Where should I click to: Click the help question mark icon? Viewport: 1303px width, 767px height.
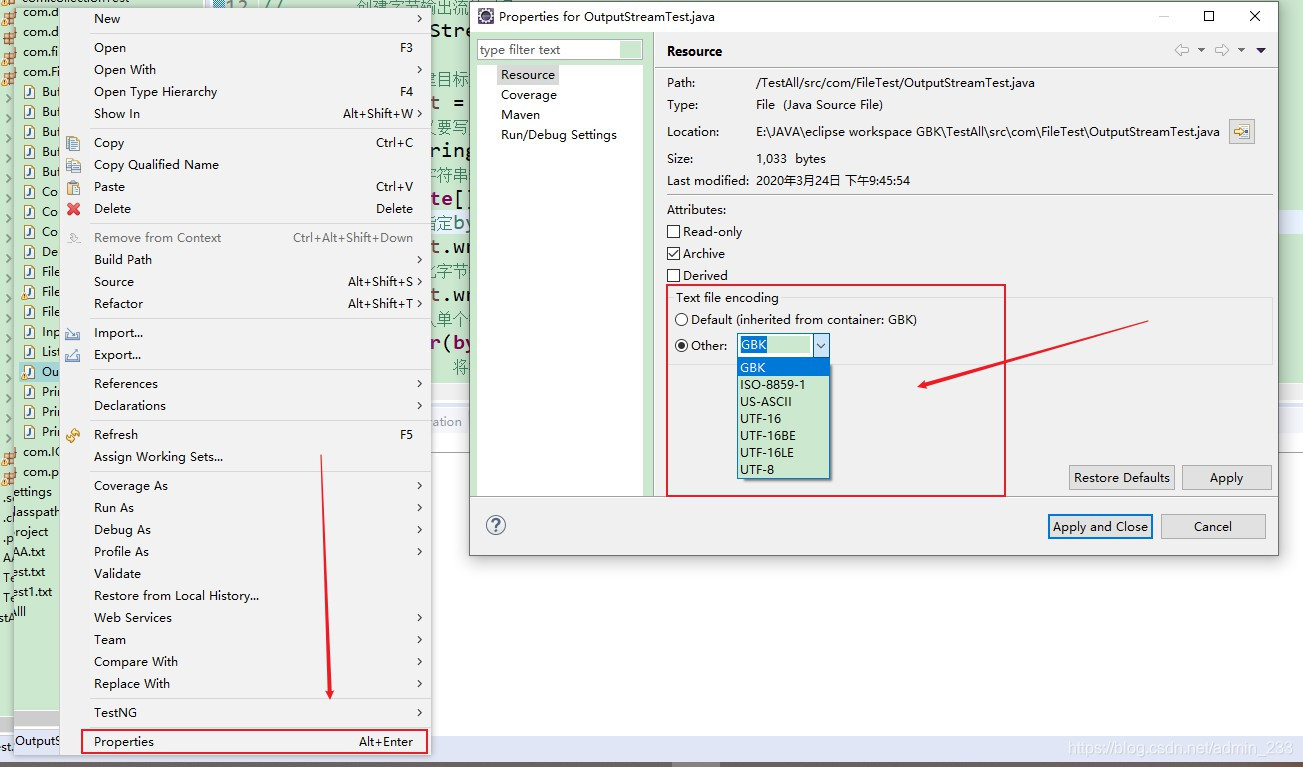pyautogui.click(x=496, y=526)
